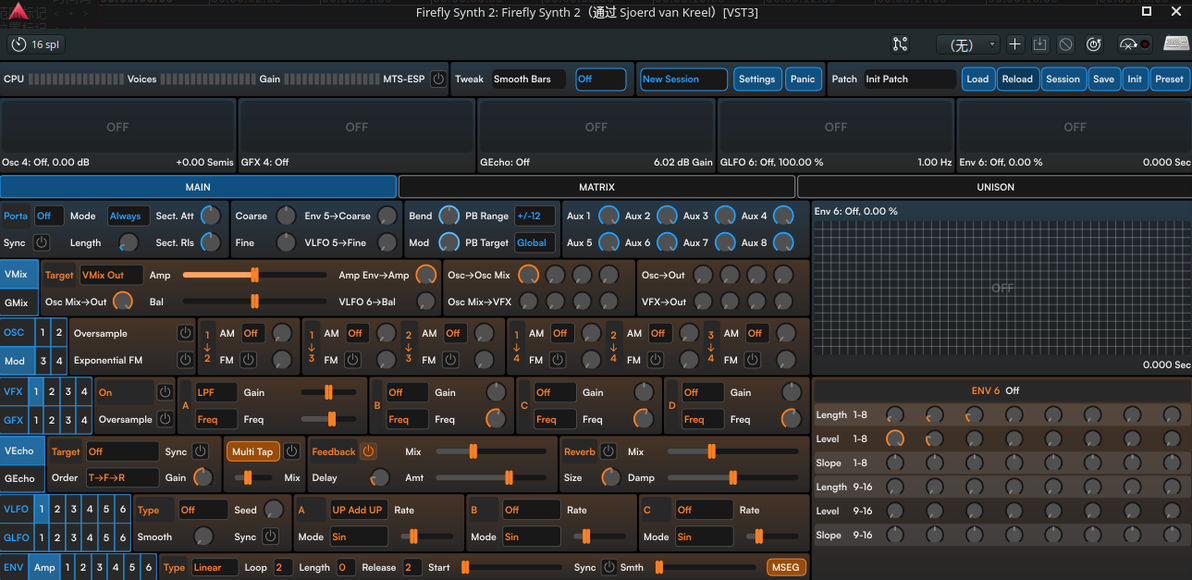Toggle the ENV Sync power switch
This screenshot has width=1192, height=580.
point(609,567)
